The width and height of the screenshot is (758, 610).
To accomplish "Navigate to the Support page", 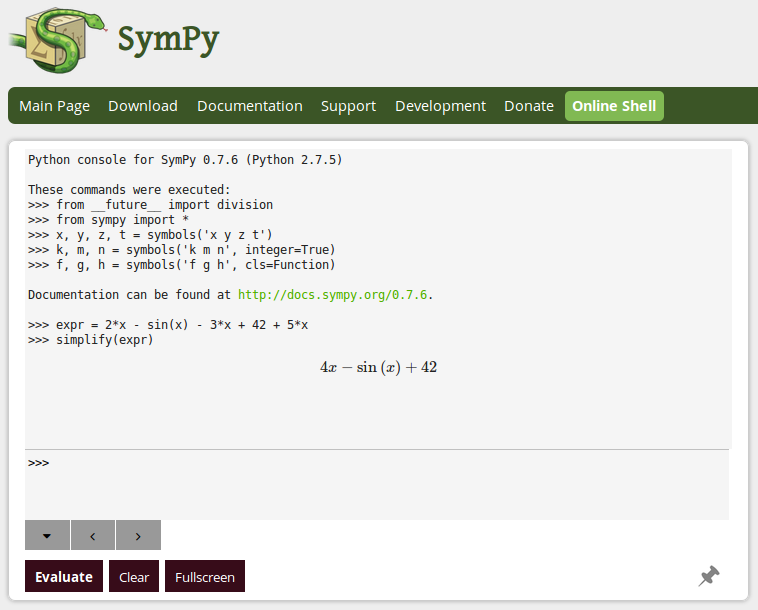I will 348,106.
